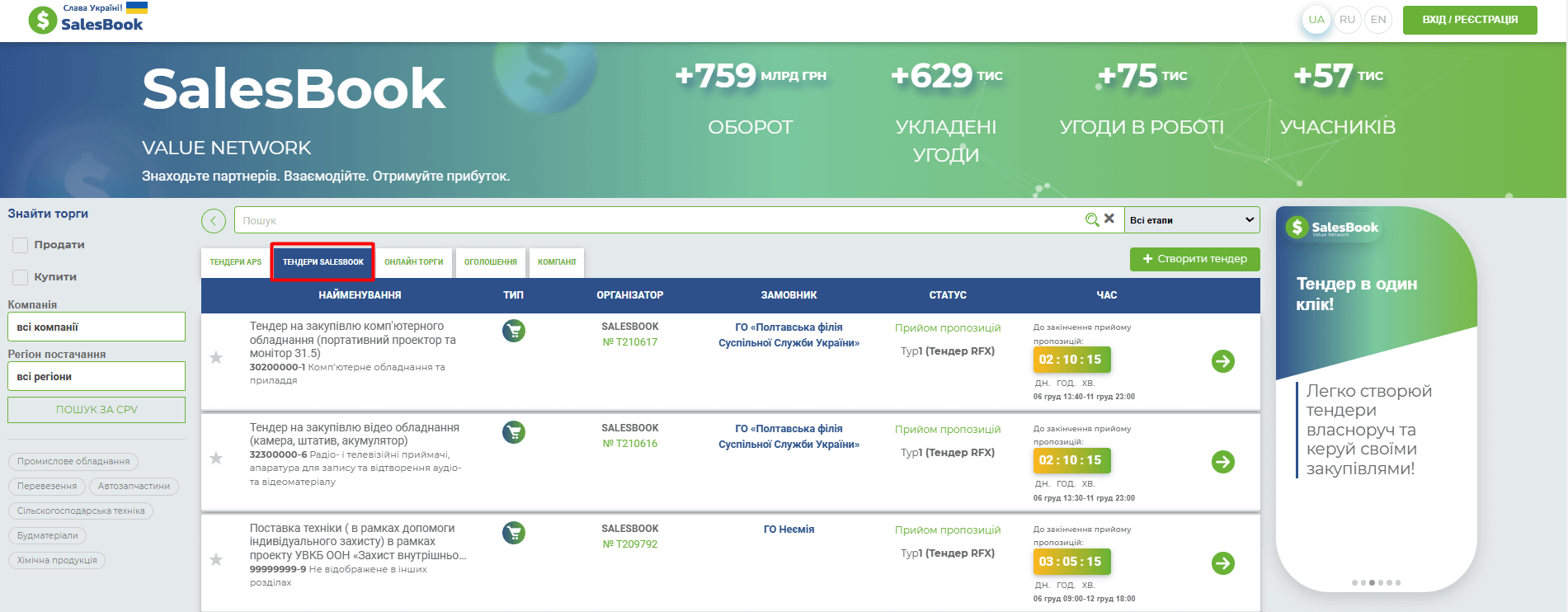This screenshot has width=1568, height=612.
Task: Open the ОГОЛОШЕННЯ tab
Action: 491,262
